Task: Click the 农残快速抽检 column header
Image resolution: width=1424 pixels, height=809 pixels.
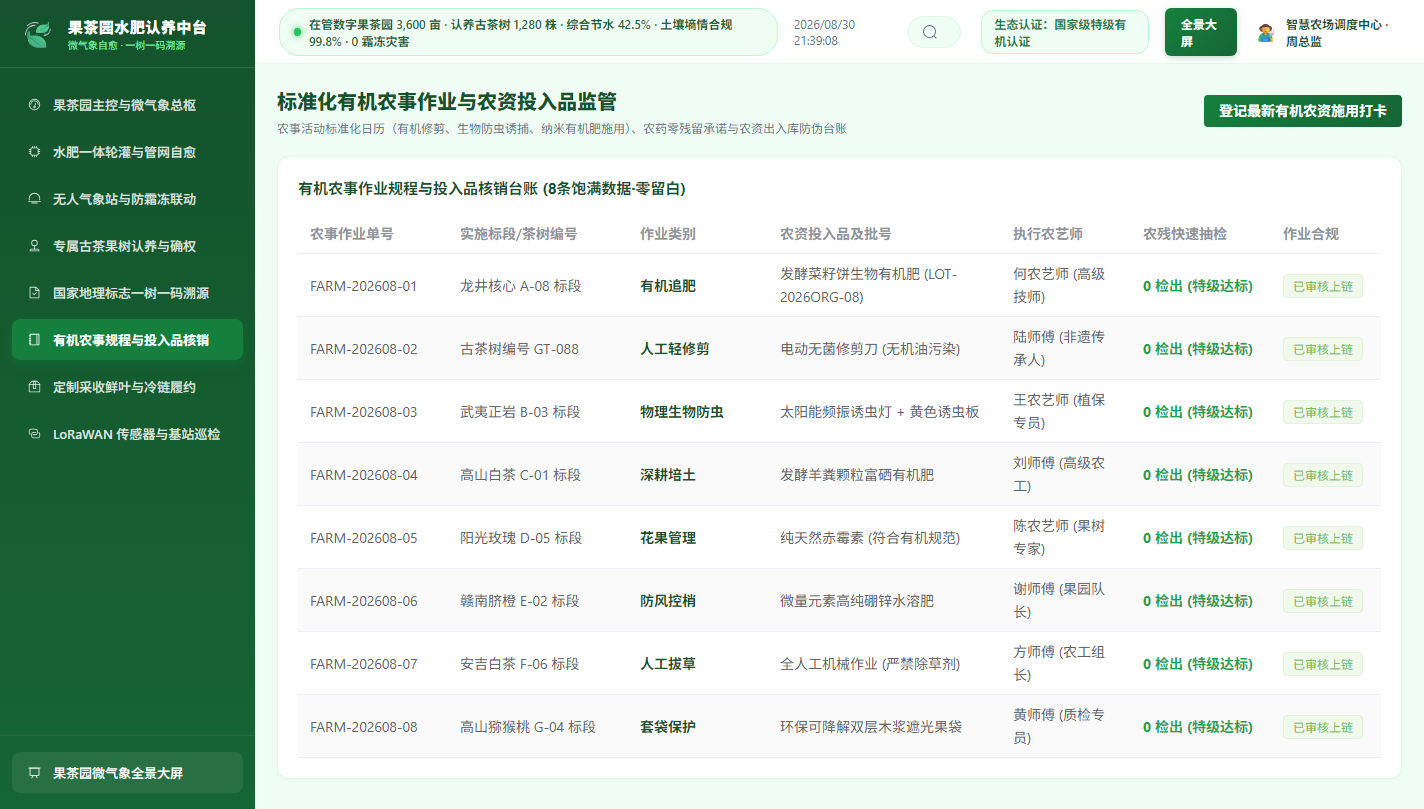Action: tap(1185, 234)
